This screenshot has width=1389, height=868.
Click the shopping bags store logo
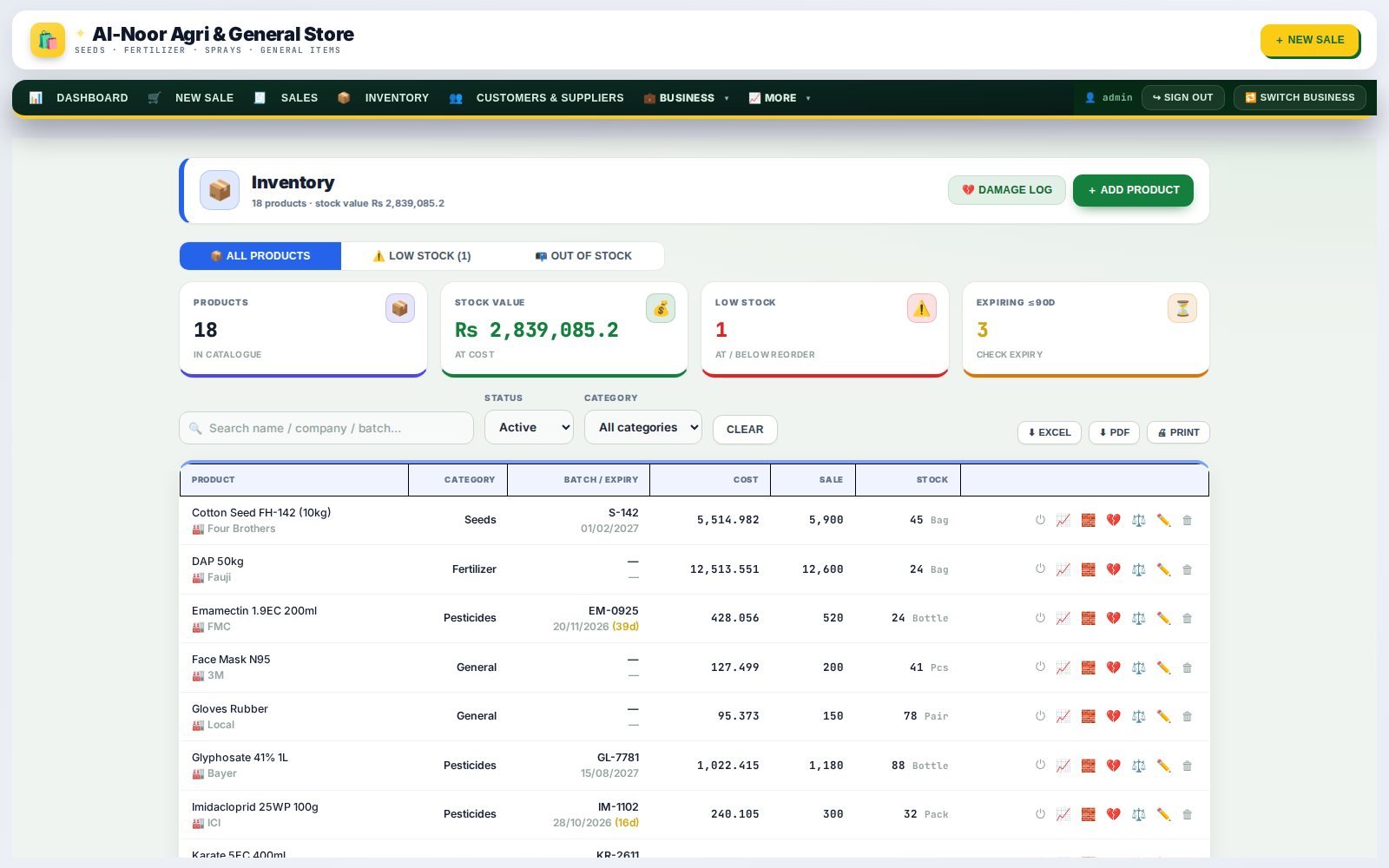(48, 40)
